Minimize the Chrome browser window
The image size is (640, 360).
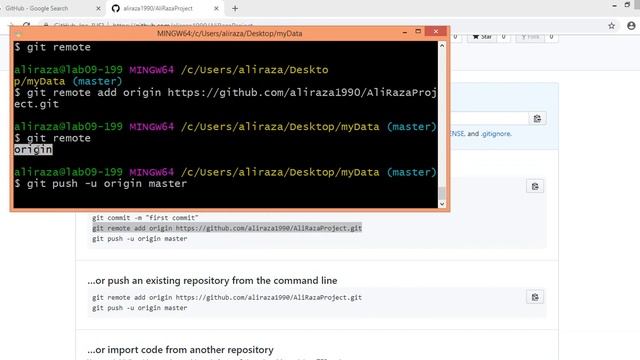(x=614, y=6)
